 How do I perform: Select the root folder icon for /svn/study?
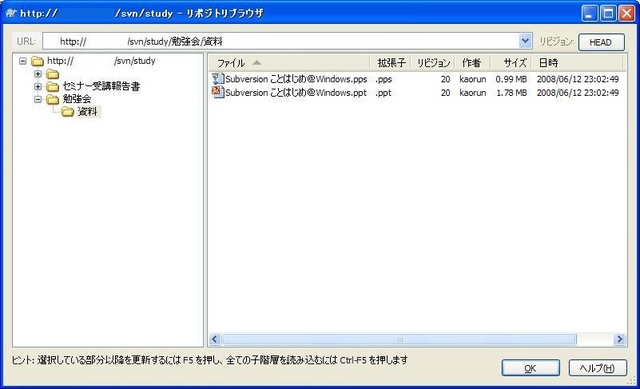(x=38, y=62)
